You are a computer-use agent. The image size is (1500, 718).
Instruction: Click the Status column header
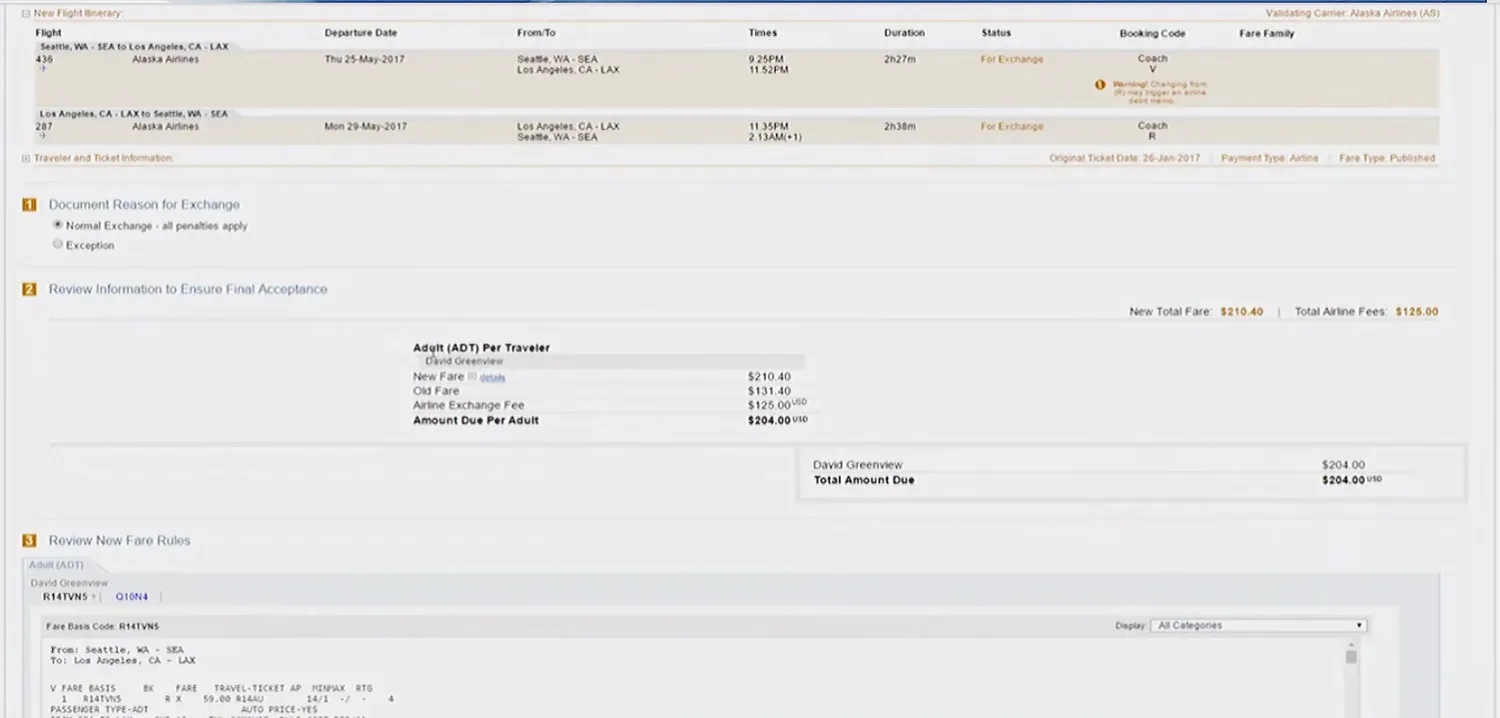point(996,33)
